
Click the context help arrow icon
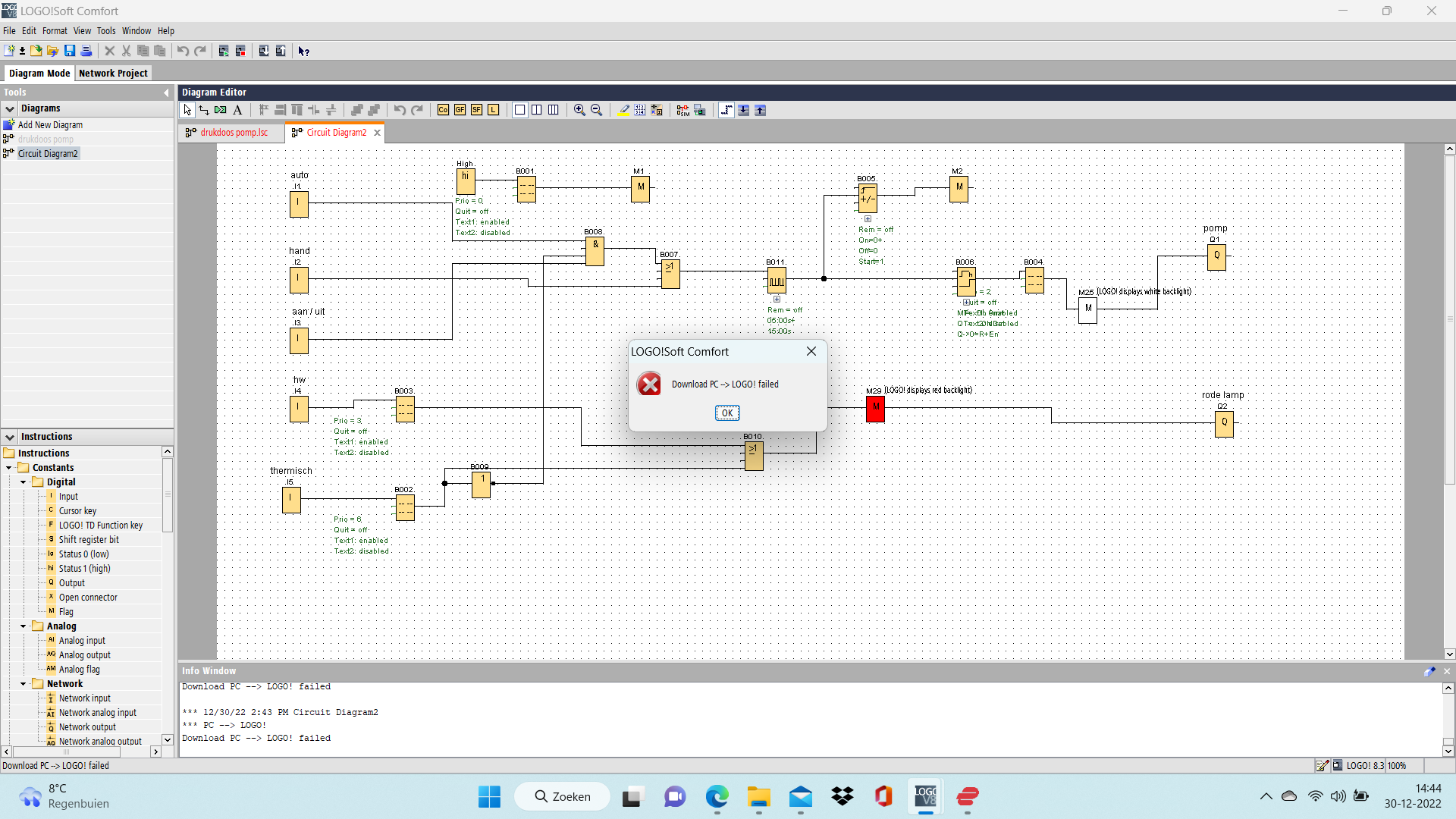click(x=303, y=51)
